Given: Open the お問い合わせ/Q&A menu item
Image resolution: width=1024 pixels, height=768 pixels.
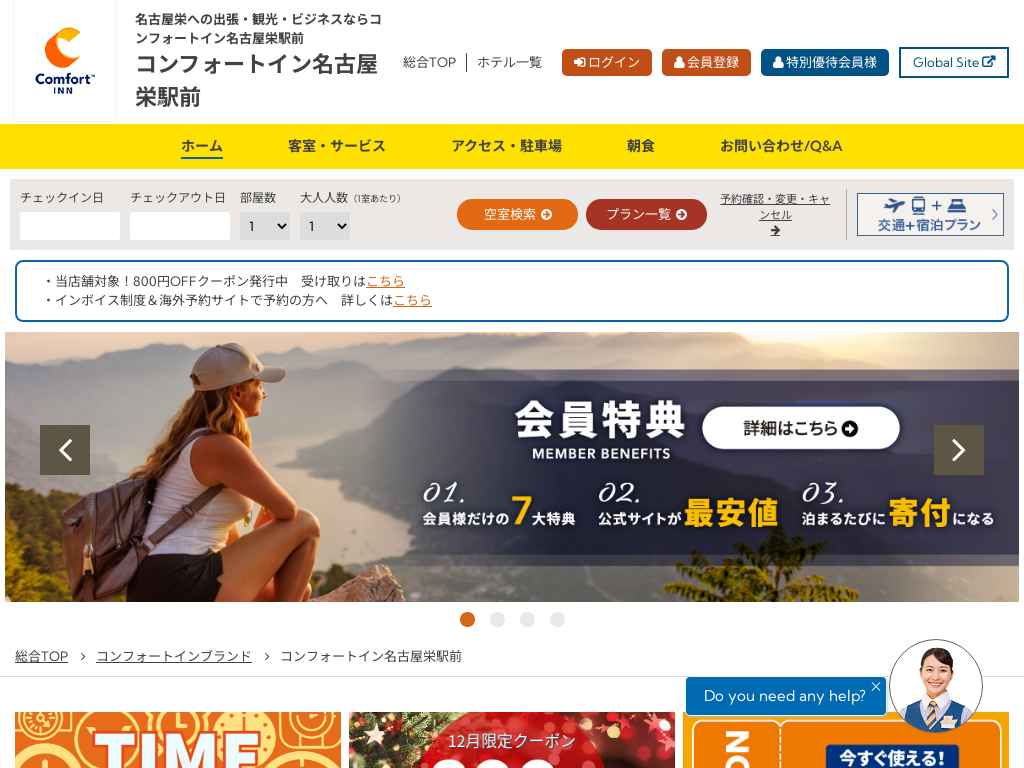Looking at the screenshot, I should pyautogui.click(x=781, y=146).
